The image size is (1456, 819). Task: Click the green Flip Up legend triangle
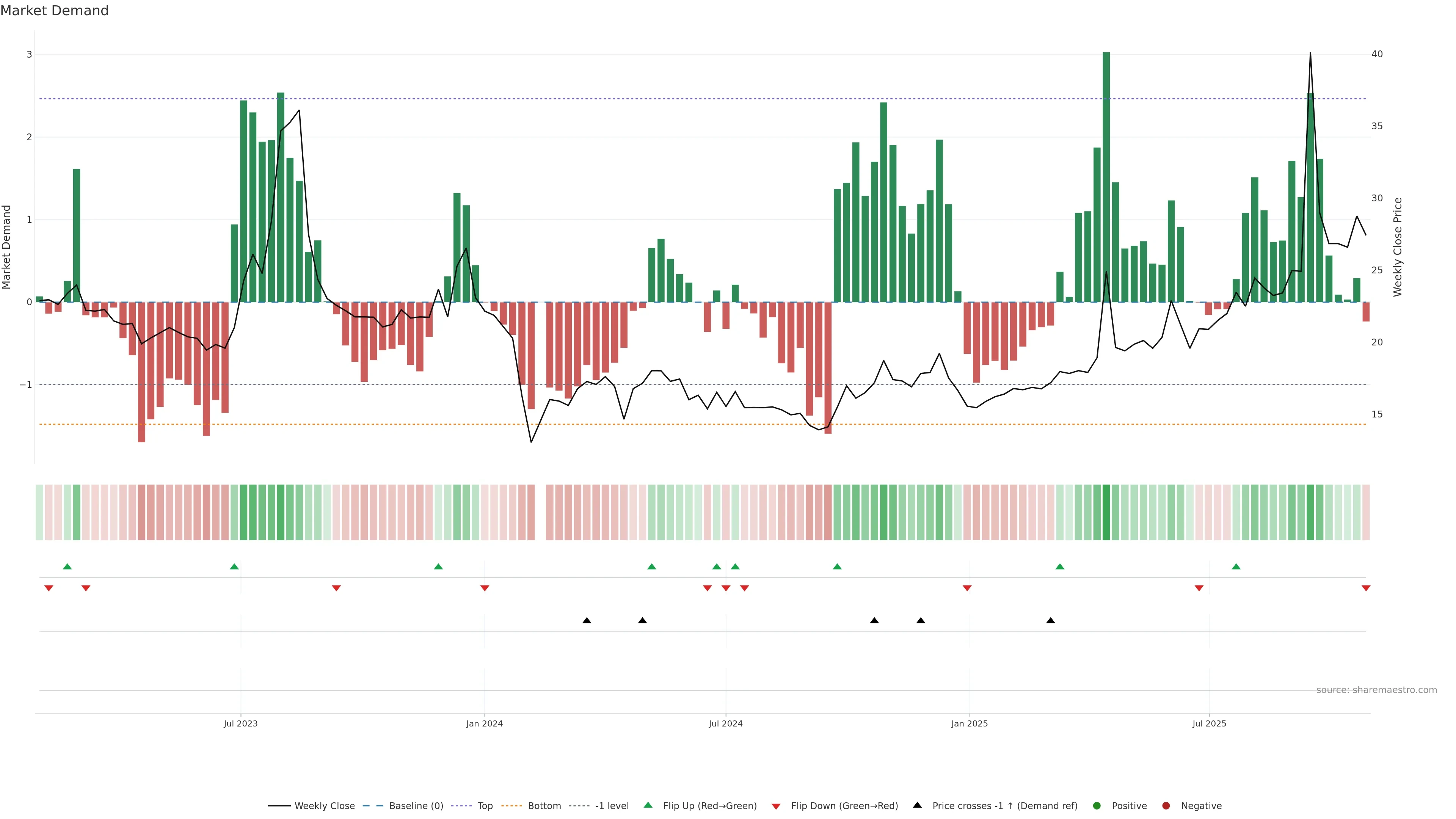pos(648,805)
